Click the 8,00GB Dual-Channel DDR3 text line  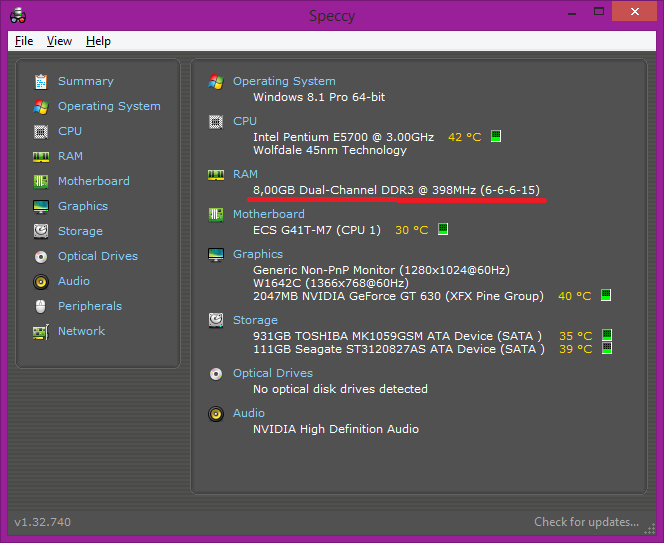tap(396, 190)
